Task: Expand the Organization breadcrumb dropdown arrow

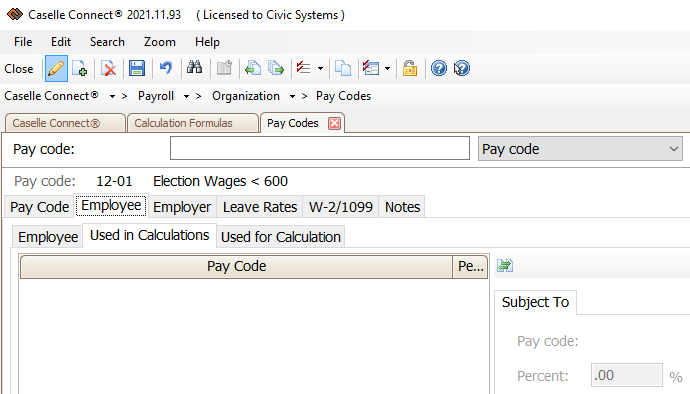Action: pos(292,96)
